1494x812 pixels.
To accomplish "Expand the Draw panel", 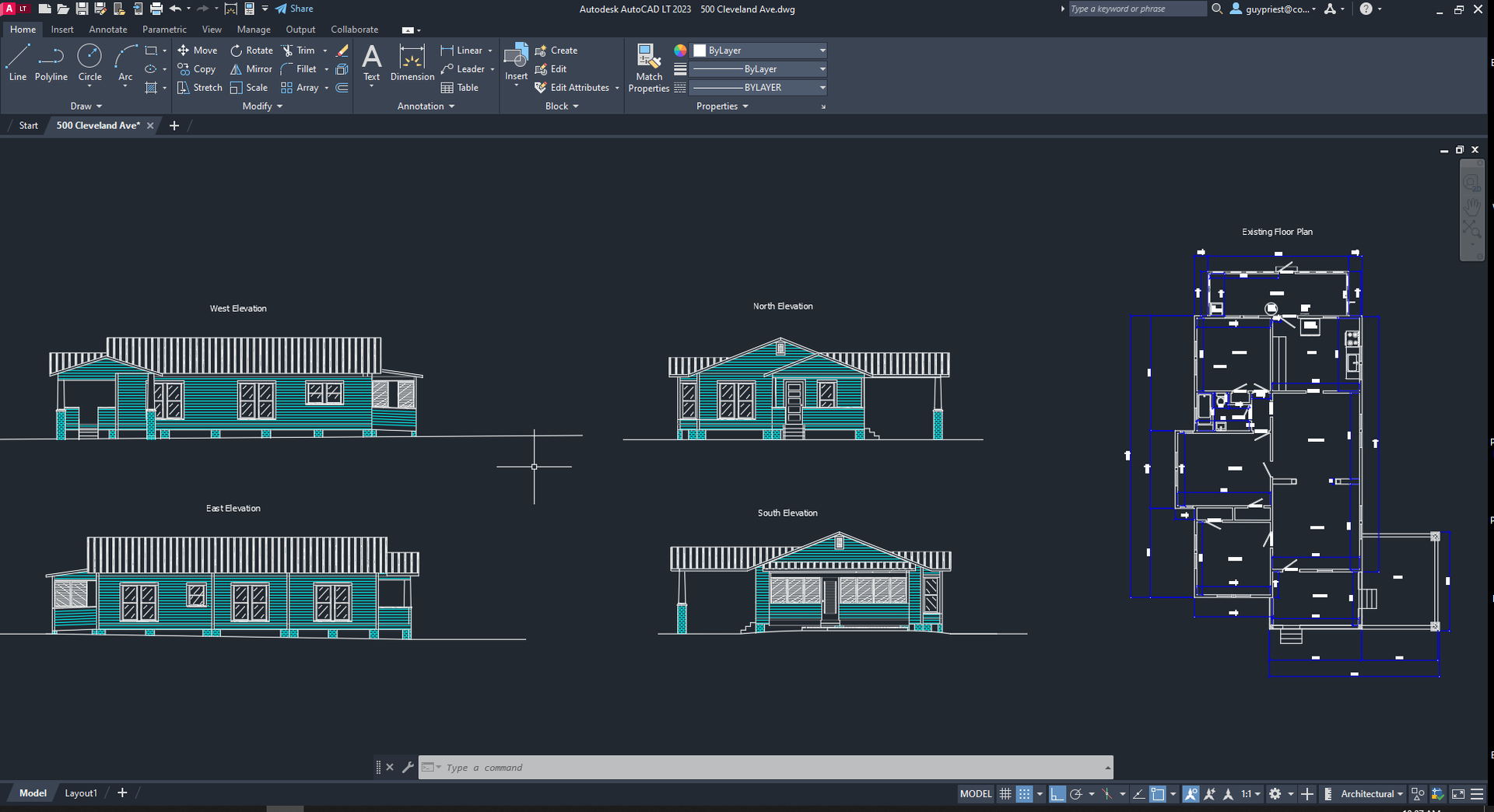I will [x=86, y=107].
